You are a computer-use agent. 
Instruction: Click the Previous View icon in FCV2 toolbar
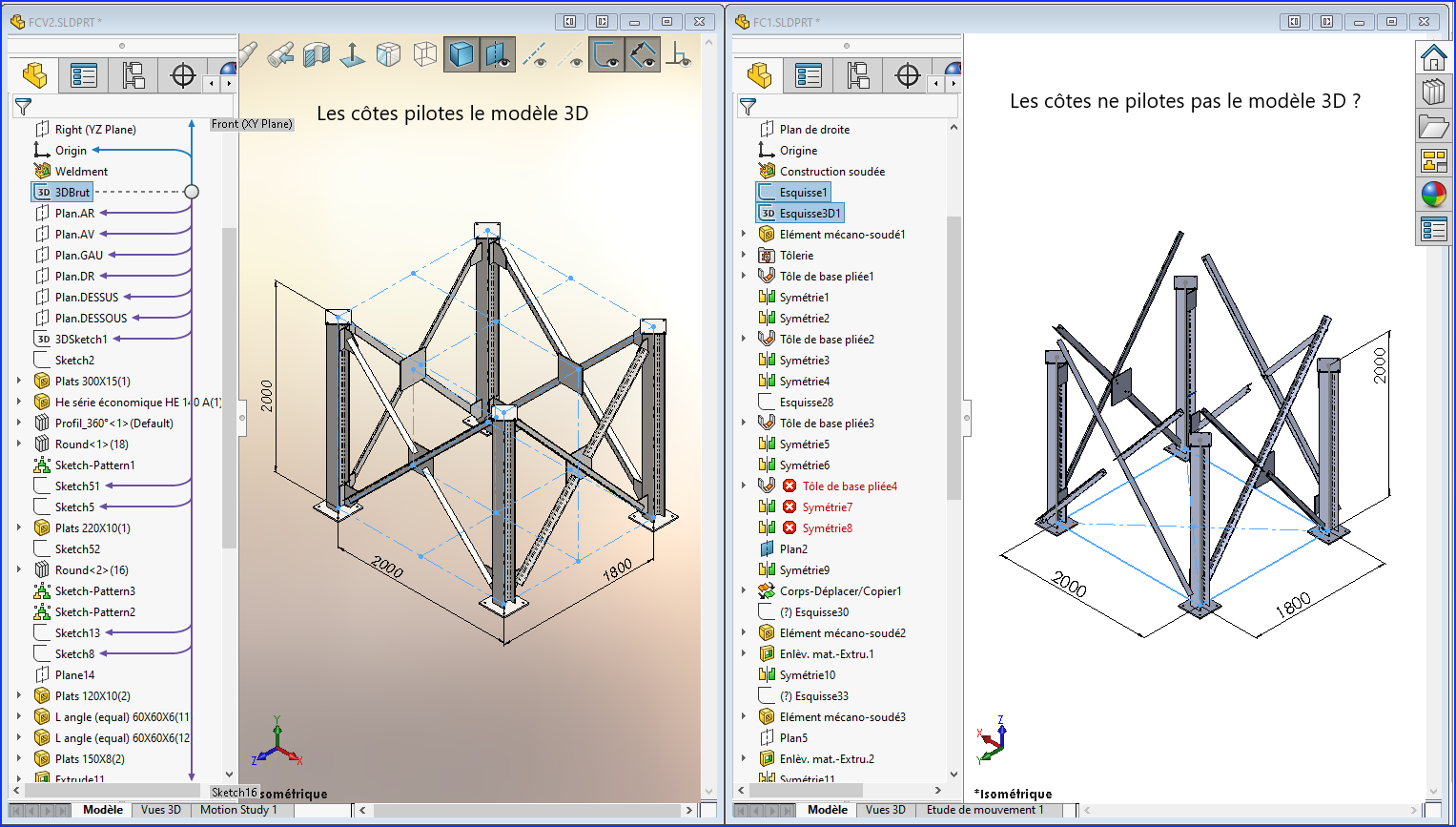[280, 55]
